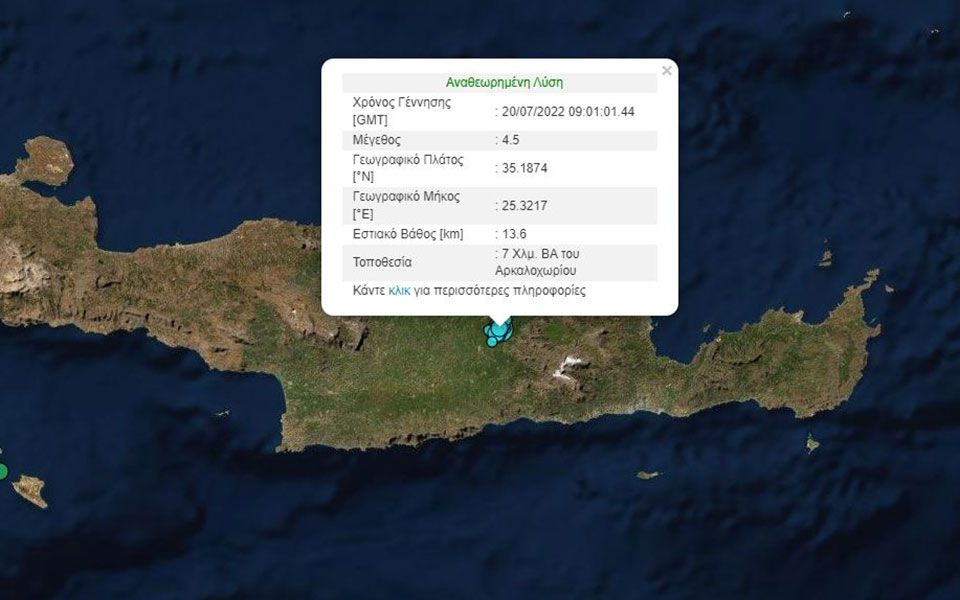This screenshot has height=600, width=960.
Task: Select the leftmost earthquake marker near the map edge
Action: 3,468
